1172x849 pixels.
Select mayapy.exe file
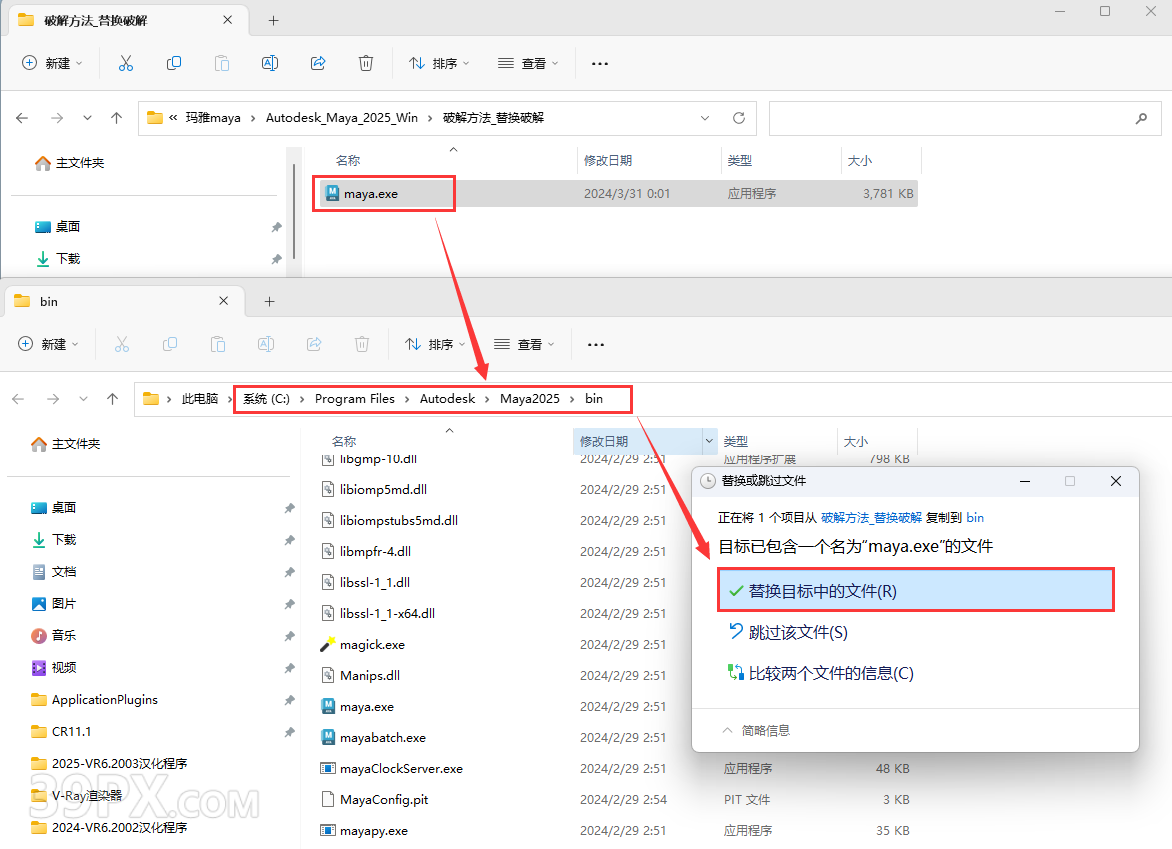[374, 830]
